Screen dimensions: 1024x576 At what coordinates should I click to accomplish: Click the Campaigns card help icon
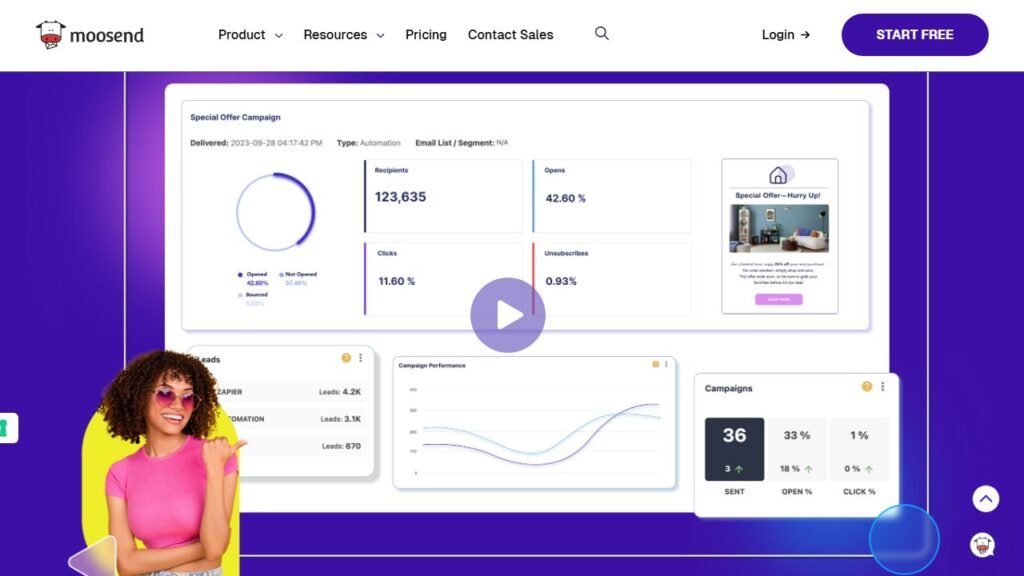[x=867, y=387]
